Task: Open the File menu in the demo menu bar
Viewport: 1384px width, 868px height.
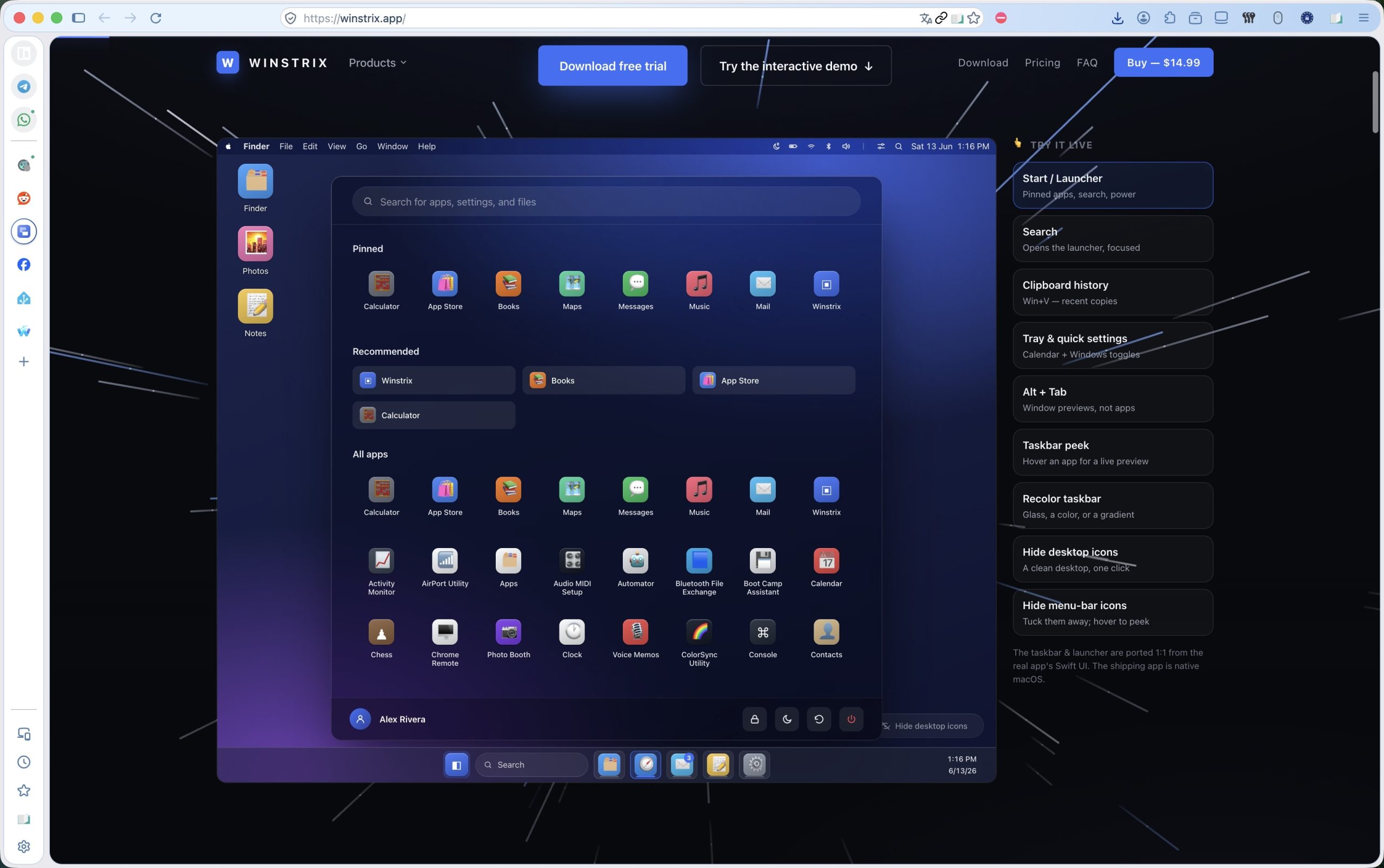Action: pos(286,146)
